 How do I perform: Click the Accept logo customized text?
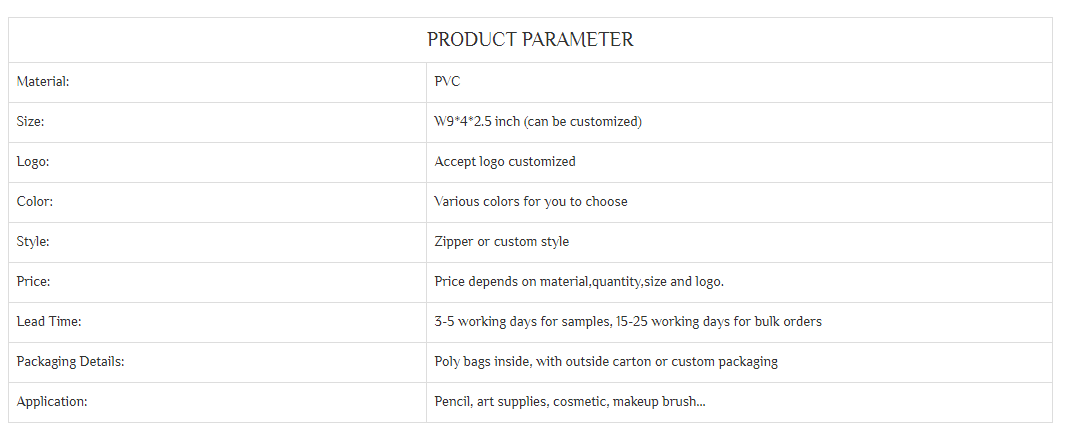pos(504,162)
